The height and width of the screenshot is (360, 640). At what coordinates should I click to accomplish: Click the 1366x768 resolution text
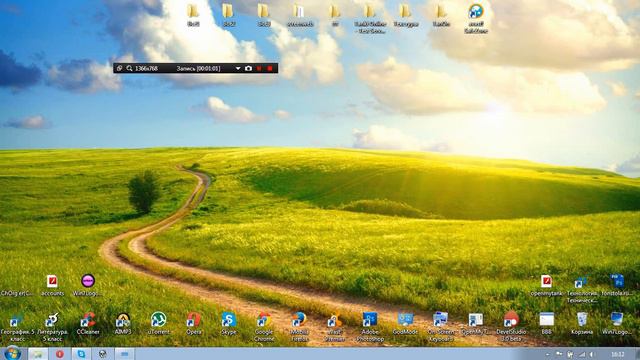point(146,69)
